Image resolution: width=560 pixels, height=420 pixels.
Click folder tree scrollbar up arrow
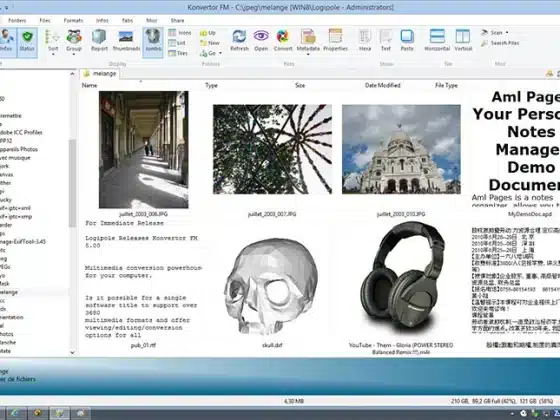72,74
